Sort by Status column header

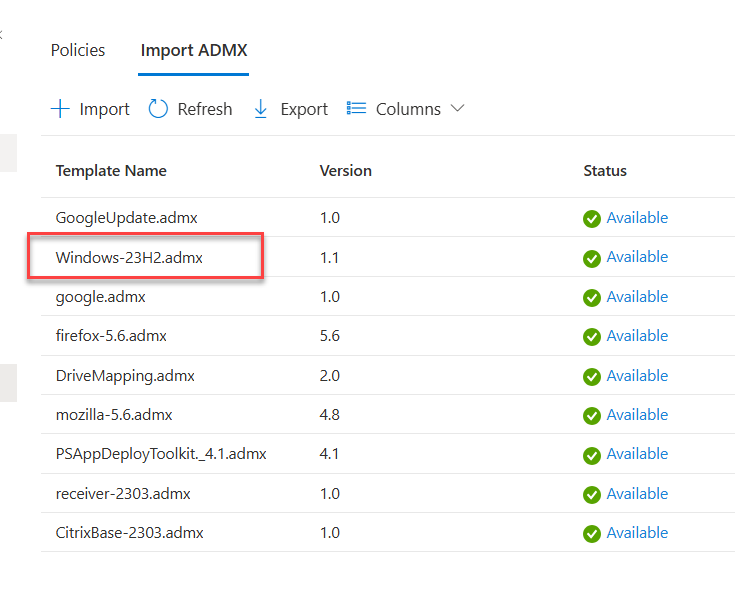pyautogui.click(x=605, y=171)
